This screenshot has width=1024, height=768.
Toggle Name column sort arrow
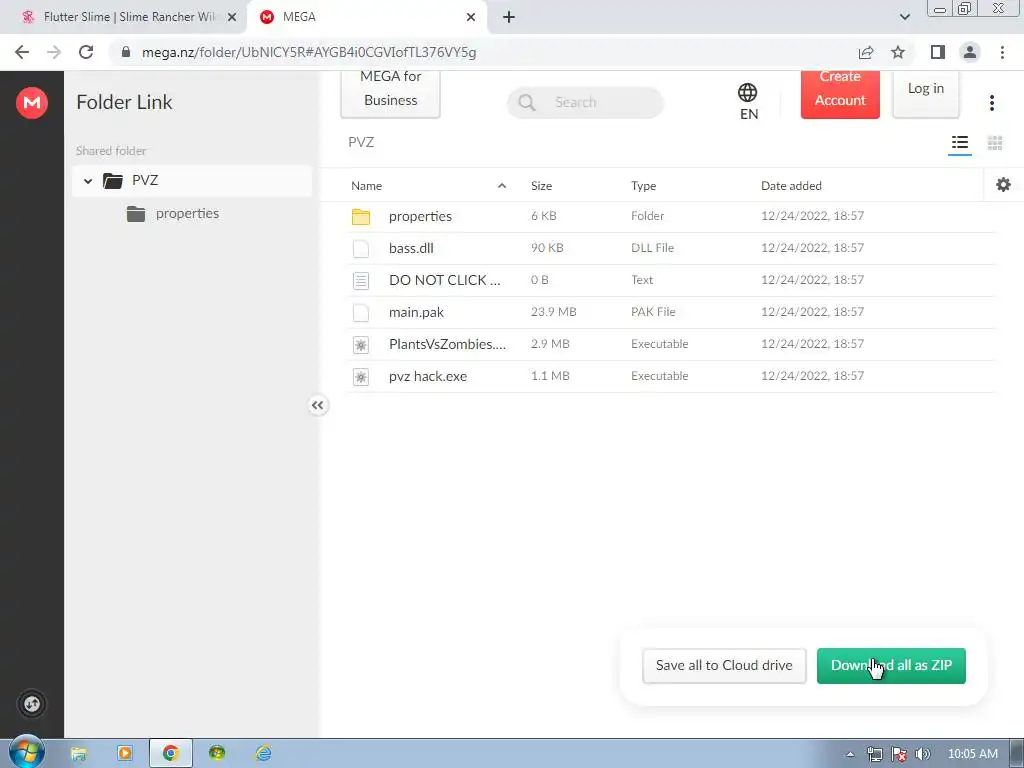click(502, 185)
